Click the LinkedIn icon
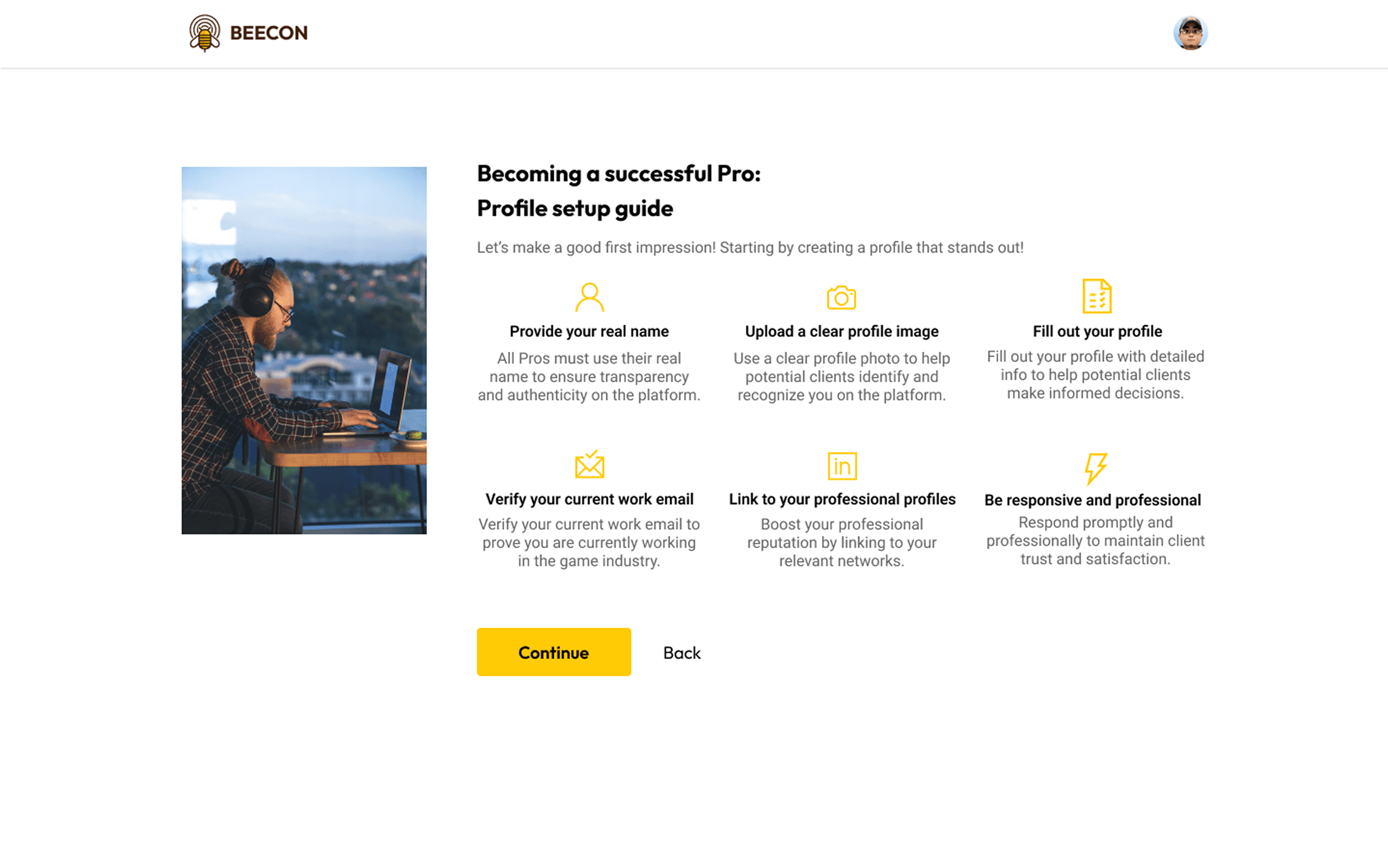 coord(842,465)
